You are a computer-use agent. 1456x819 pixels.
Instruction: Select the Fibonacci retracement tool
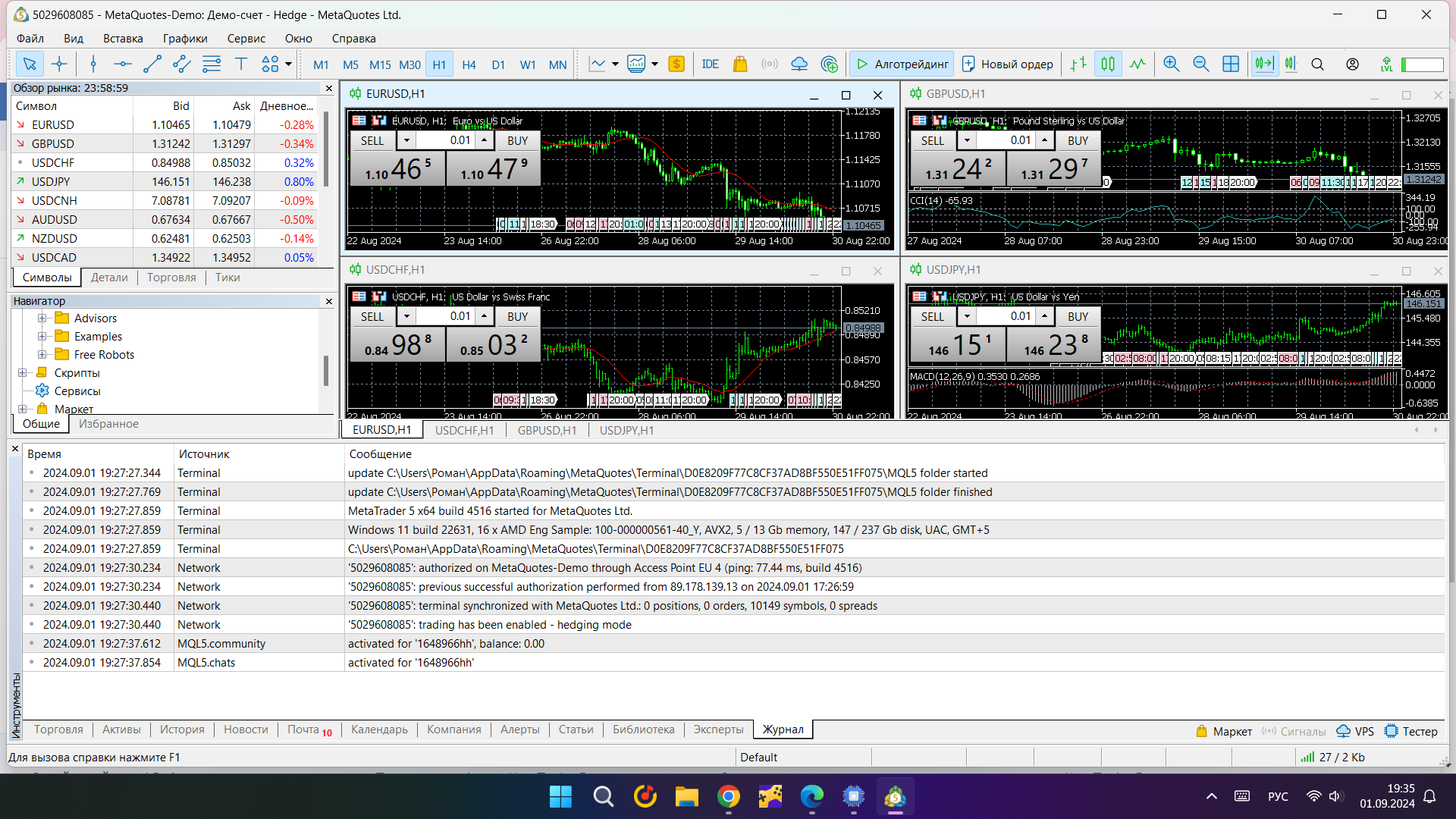(212, 64)
